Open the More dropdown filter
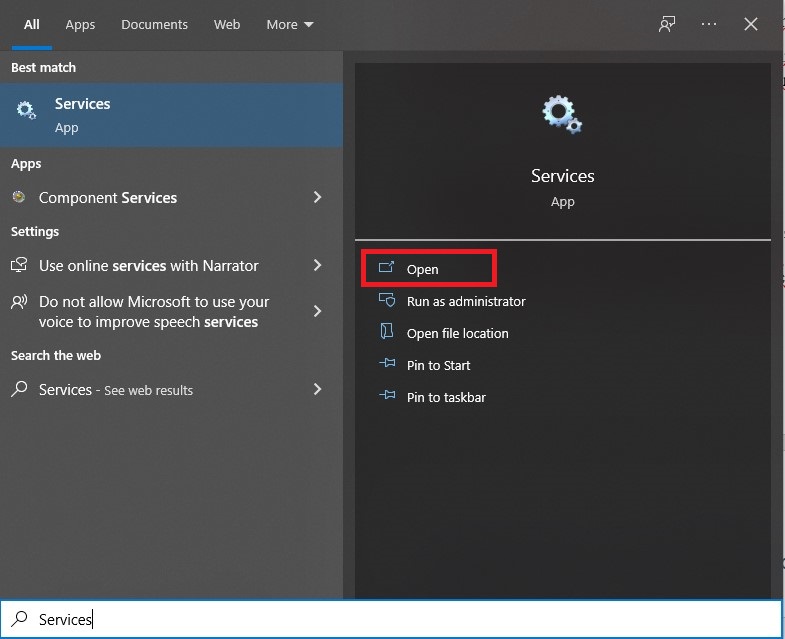The width and height of the screenshot is (785, 639). click(289, 25)
